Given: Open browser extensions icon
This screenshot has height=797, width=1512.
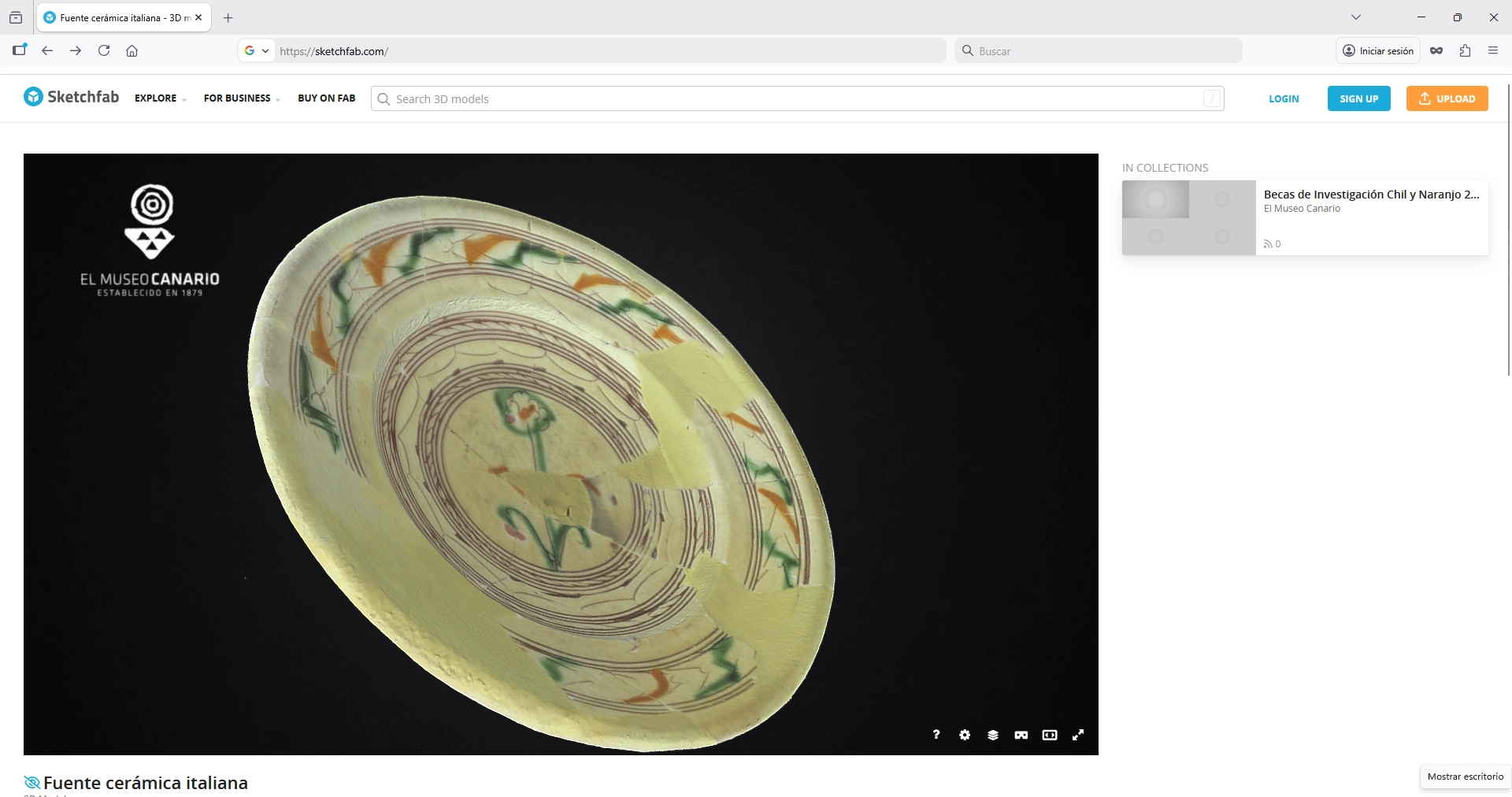Looking at the screenshot, I should point(1465,50).
